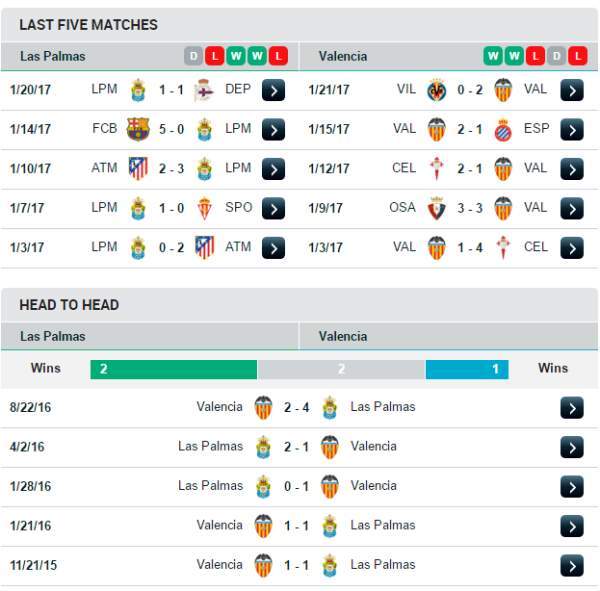The height and width of the screenshot is (591, 600).
Task: Click the blue Valencia wins bar segment
Action: tap(467, 369)
